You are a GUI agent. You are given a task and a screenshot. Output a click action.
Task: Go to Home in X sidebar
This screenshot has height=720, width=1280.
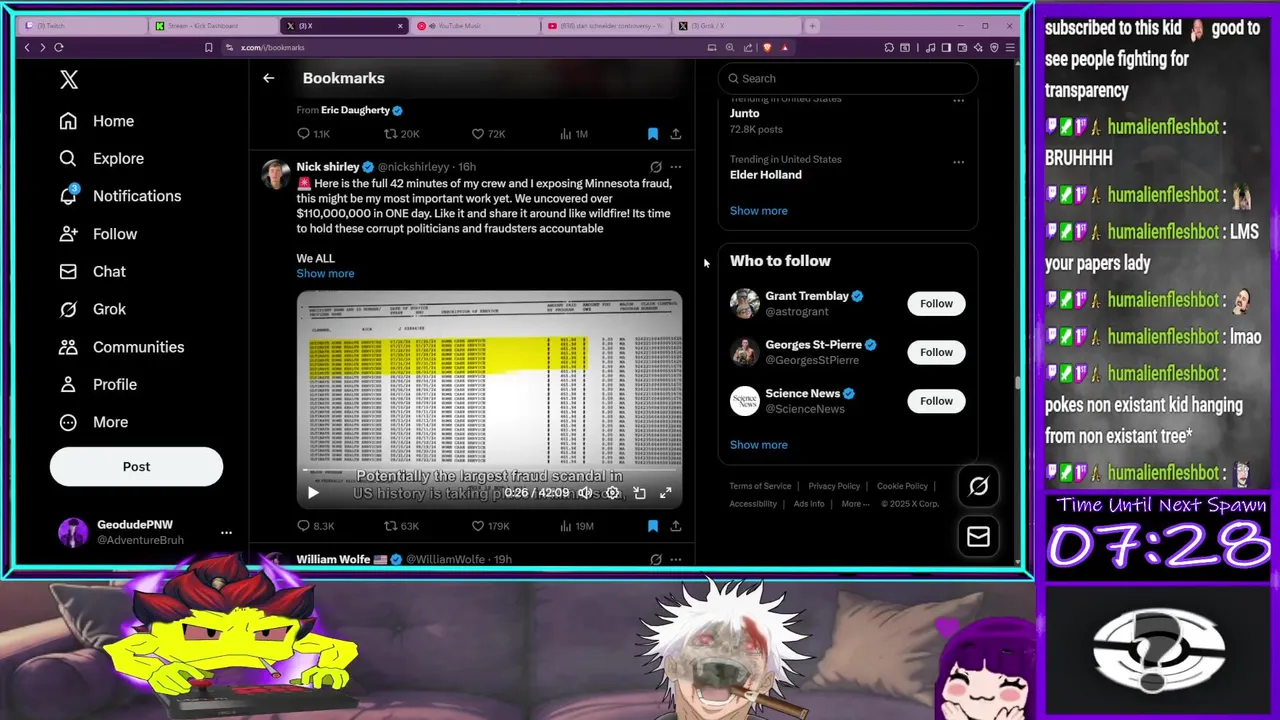[x=97, y=121]
